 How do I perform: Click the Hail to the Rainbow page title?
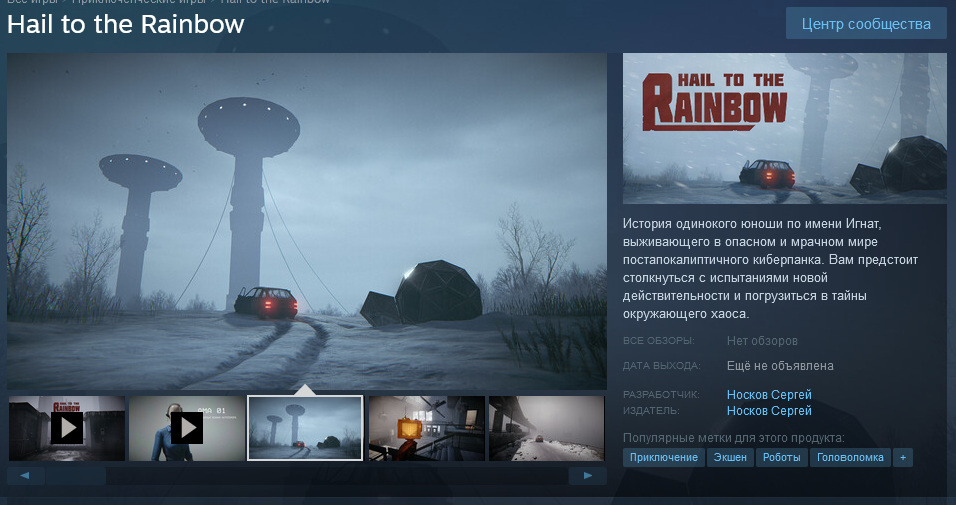coord(126,24)
